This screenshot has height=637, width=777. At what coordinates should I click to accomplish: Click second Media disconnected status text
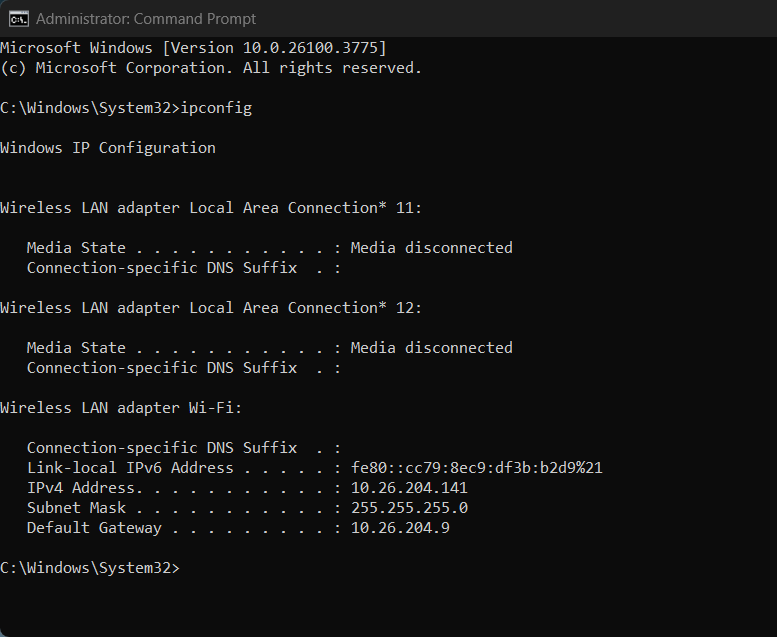(x=432, y=347)
